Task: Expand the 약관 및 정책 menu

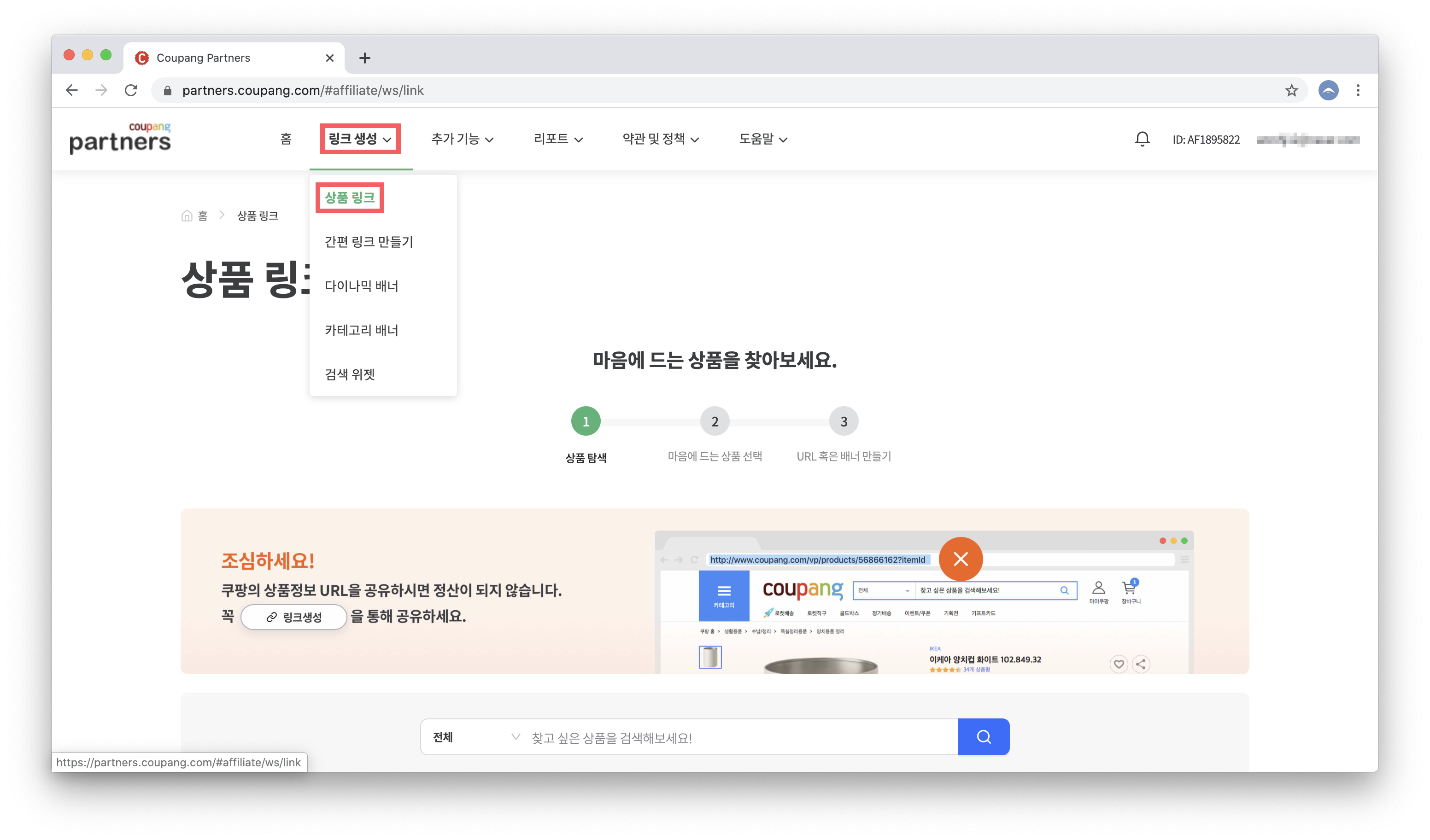Action: (661, 139)
